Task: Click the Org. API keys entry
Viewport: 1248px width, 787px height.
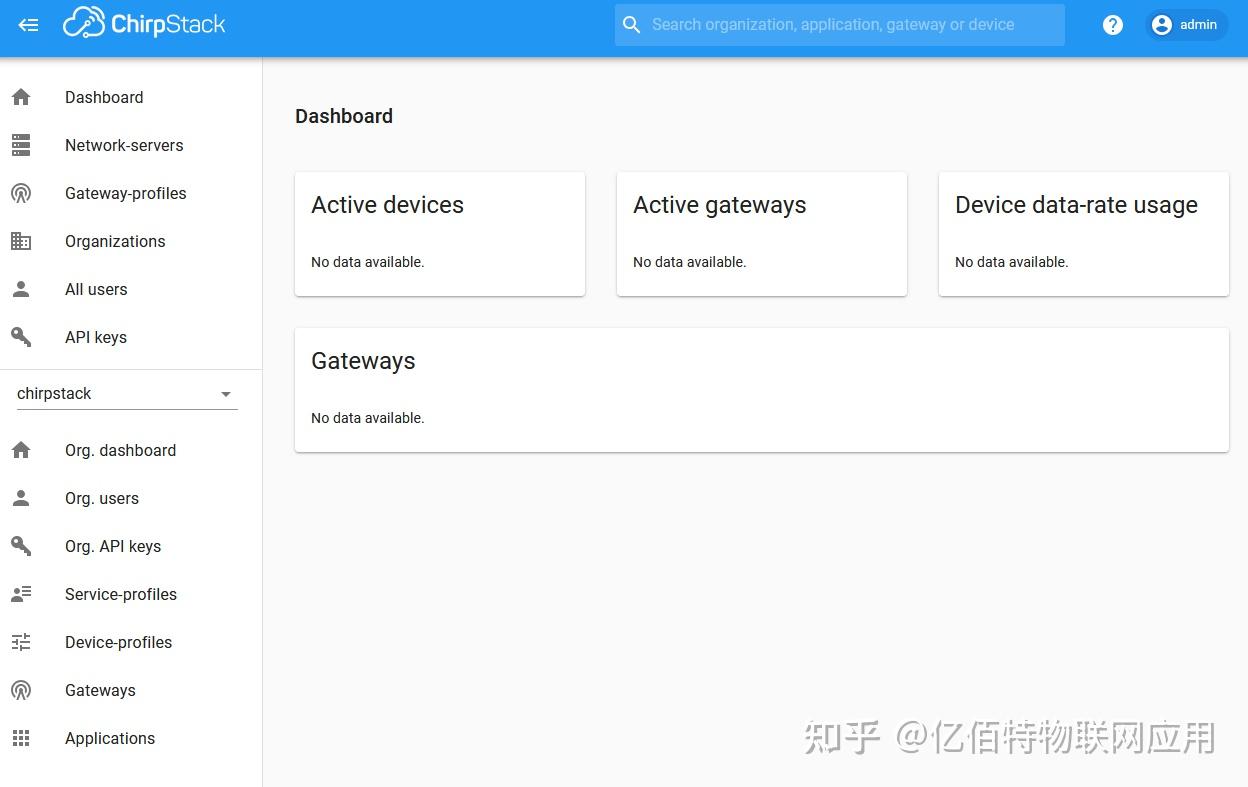Action: coord(113,546)
